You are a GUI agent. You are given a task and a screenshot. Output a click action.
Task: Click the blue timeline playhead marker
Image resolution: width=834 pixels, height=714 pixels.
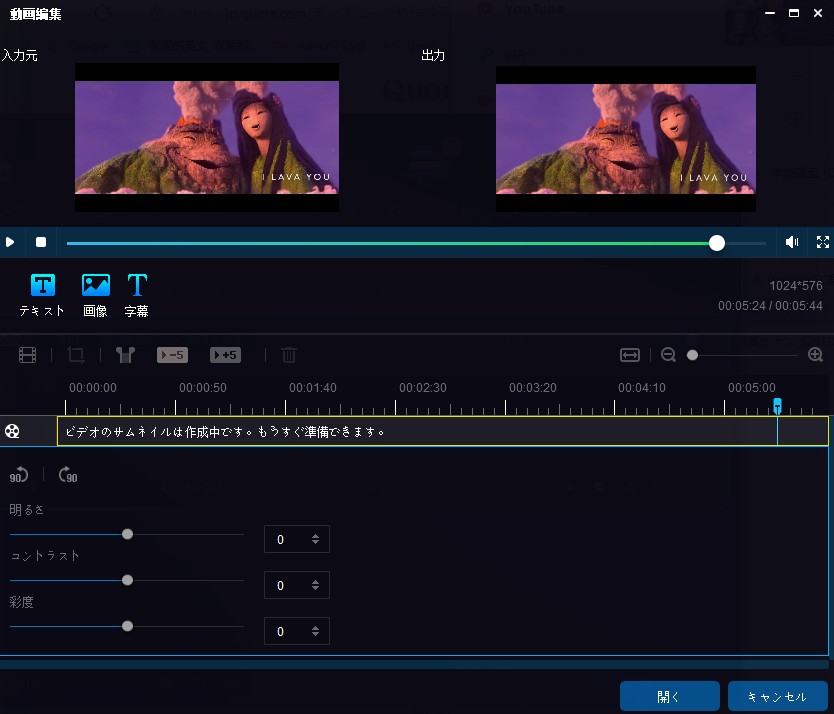pos(778,406)
